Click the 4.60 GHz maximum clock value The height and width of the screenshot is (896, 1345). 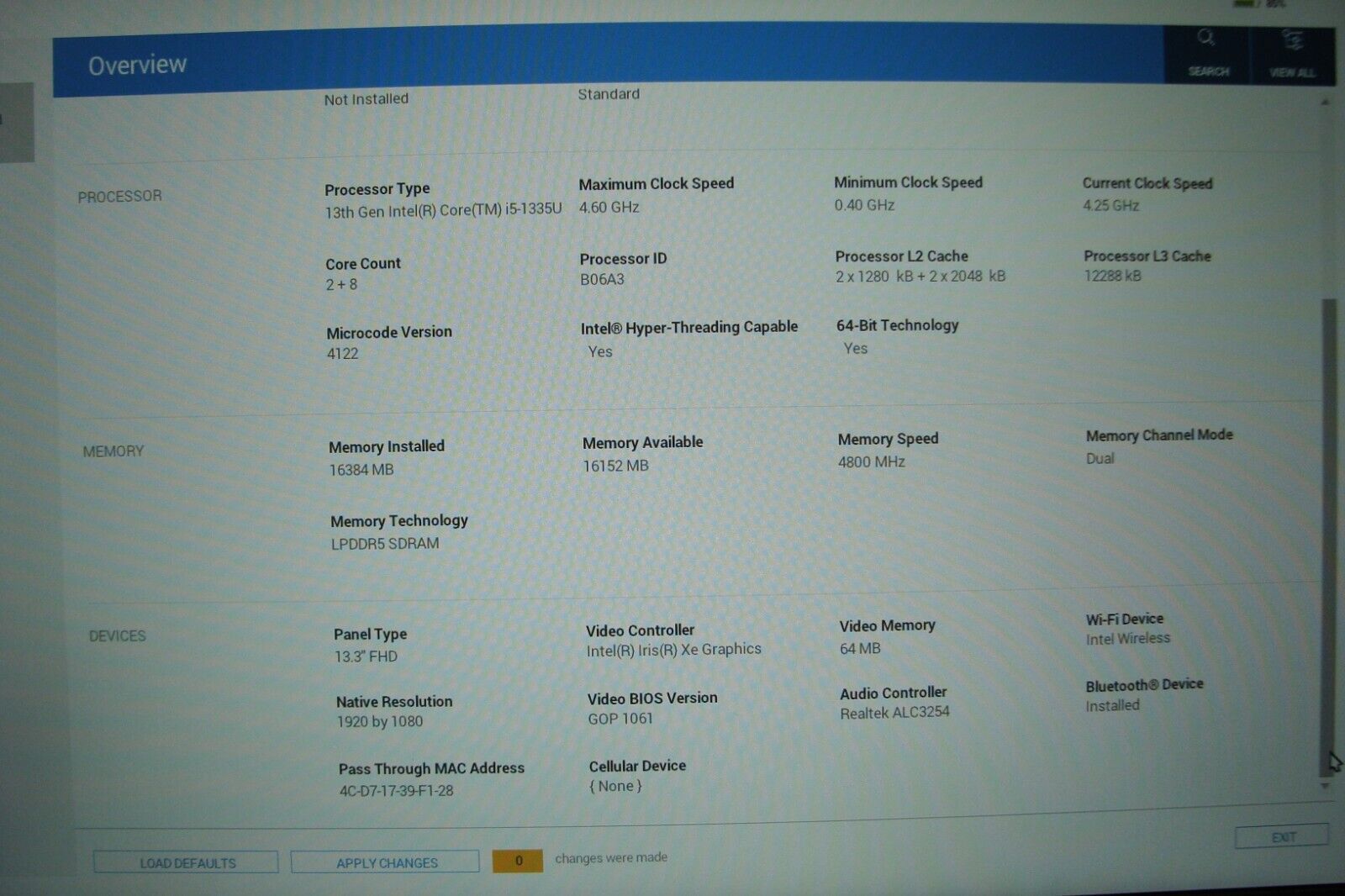[609, 207]
